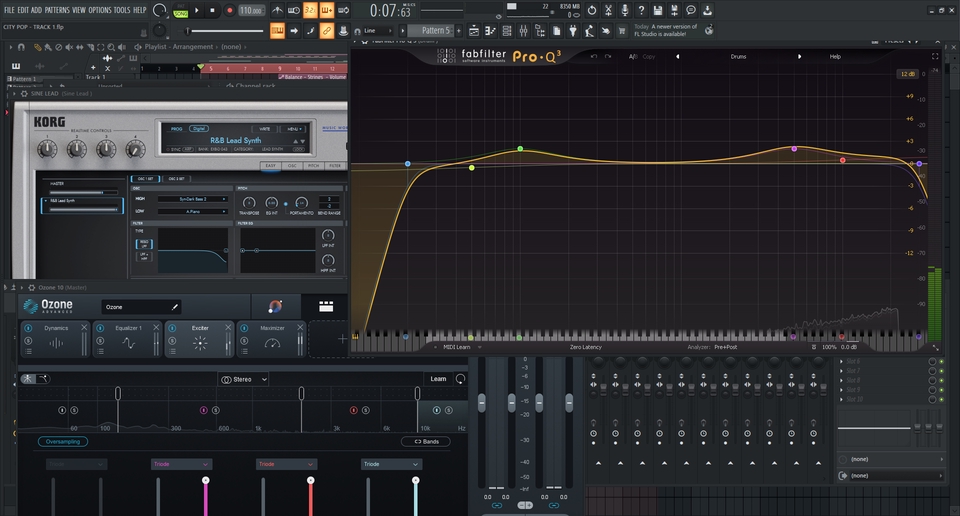Click the shopping cart content library icon
This screenshot has height=516, width=960.
click(623, 31)
